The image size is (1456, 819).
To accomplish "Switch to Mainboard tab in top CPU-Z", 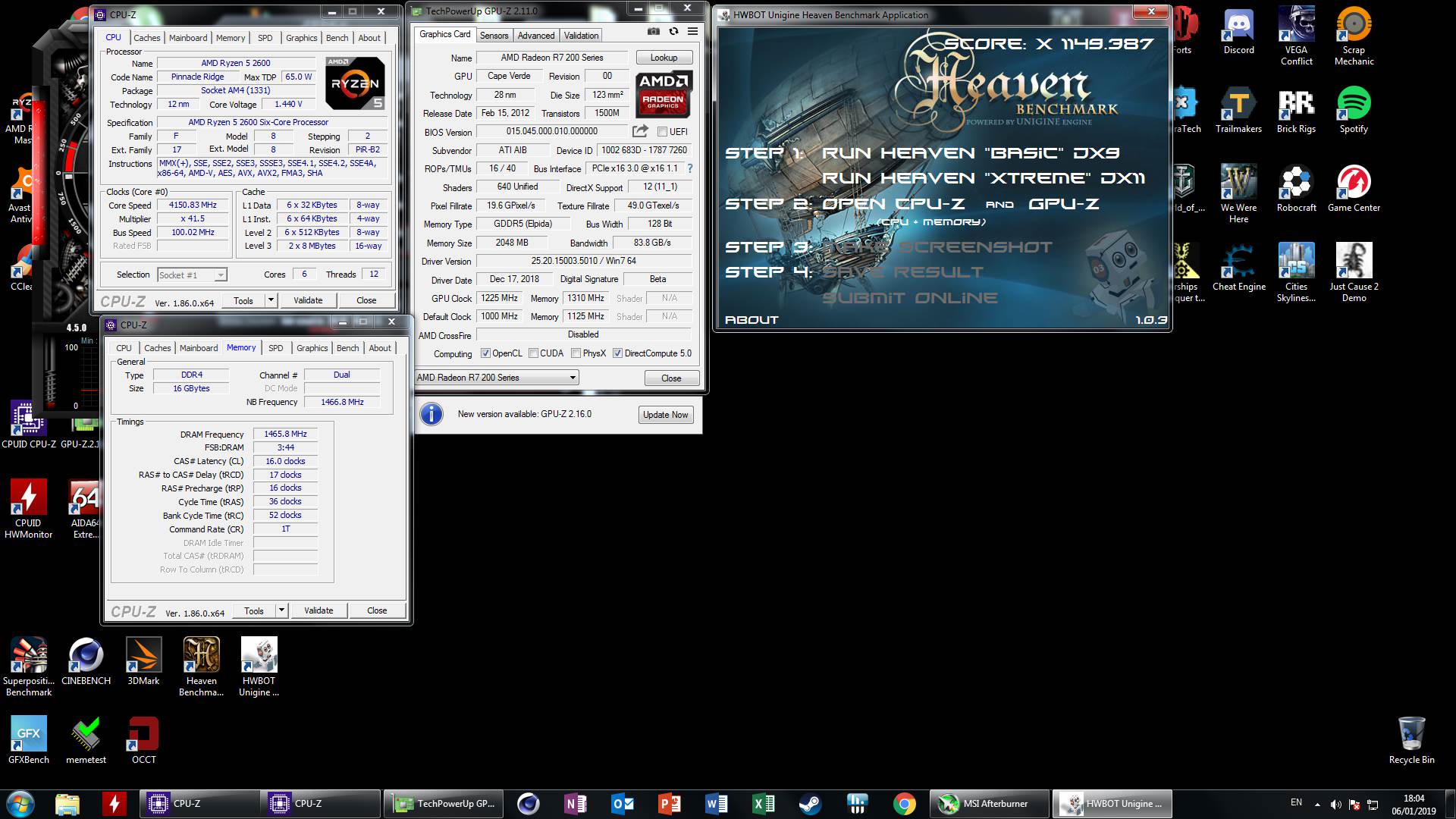I will pyautogui.click(x=188, y=37).
